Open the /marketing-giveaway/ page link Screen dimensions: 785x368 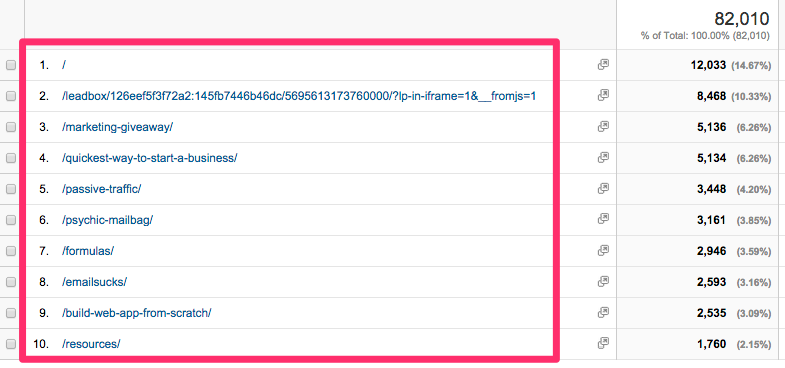pyautogui.click(x=117, y=127)
